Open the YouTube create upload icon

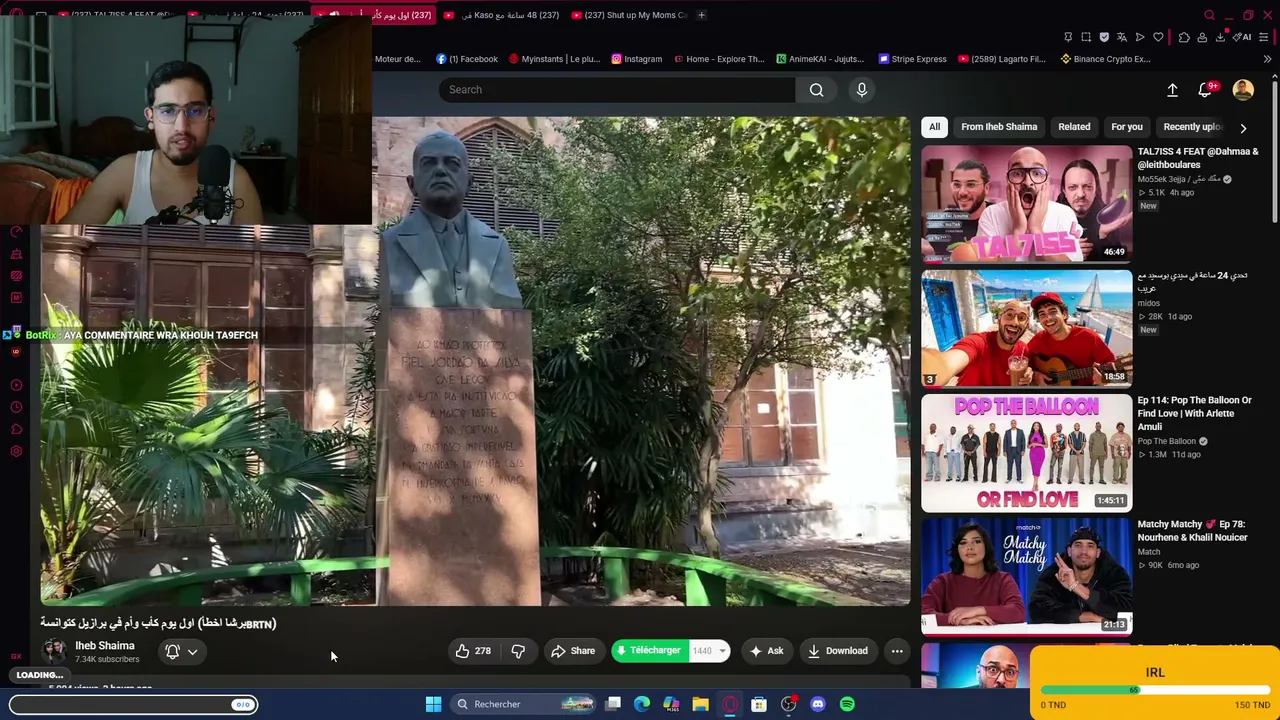pos(1172,90)
